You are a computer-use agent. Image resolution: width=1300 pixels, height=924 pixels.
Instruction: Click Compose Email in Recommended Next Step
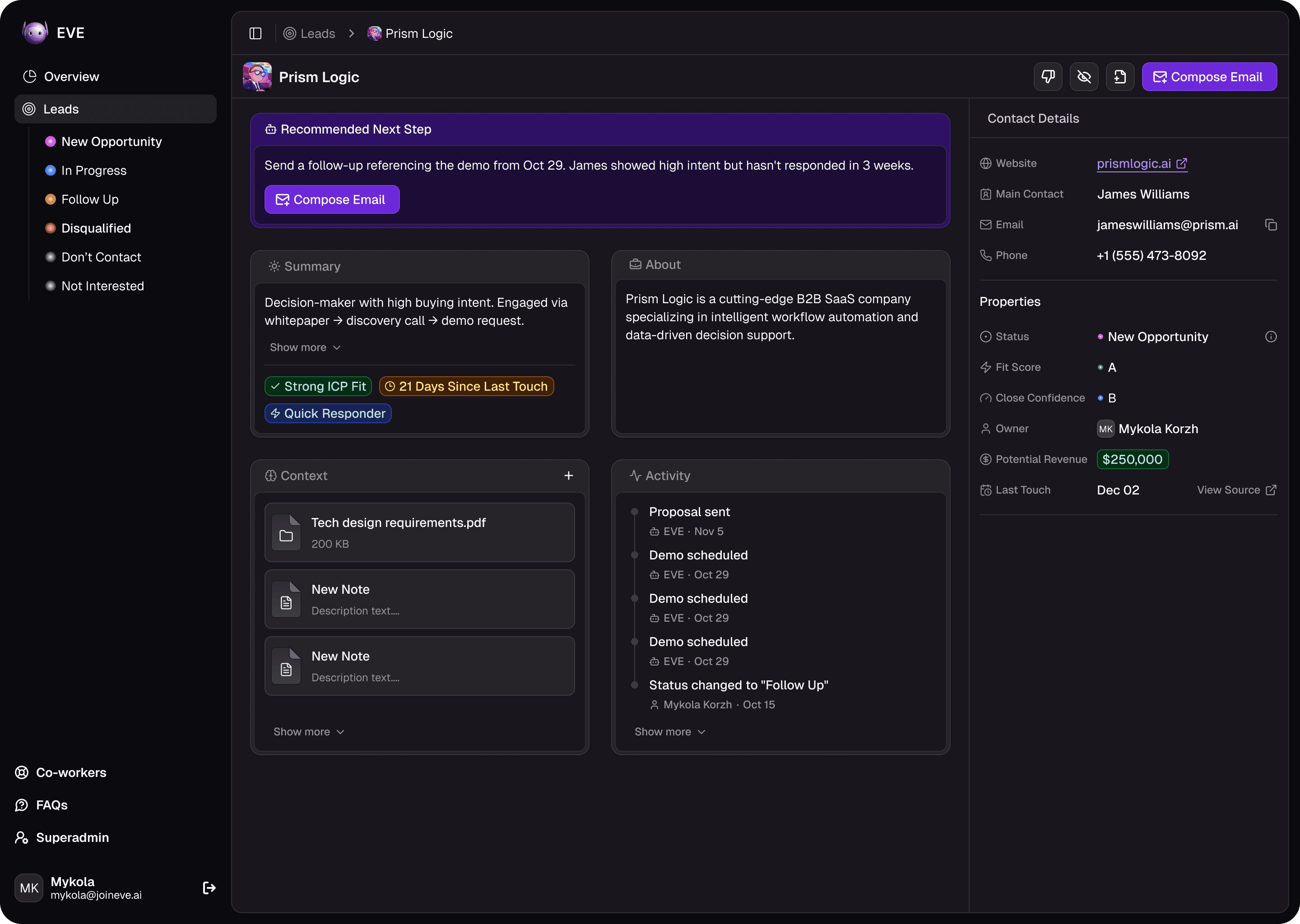pos(332,200)
